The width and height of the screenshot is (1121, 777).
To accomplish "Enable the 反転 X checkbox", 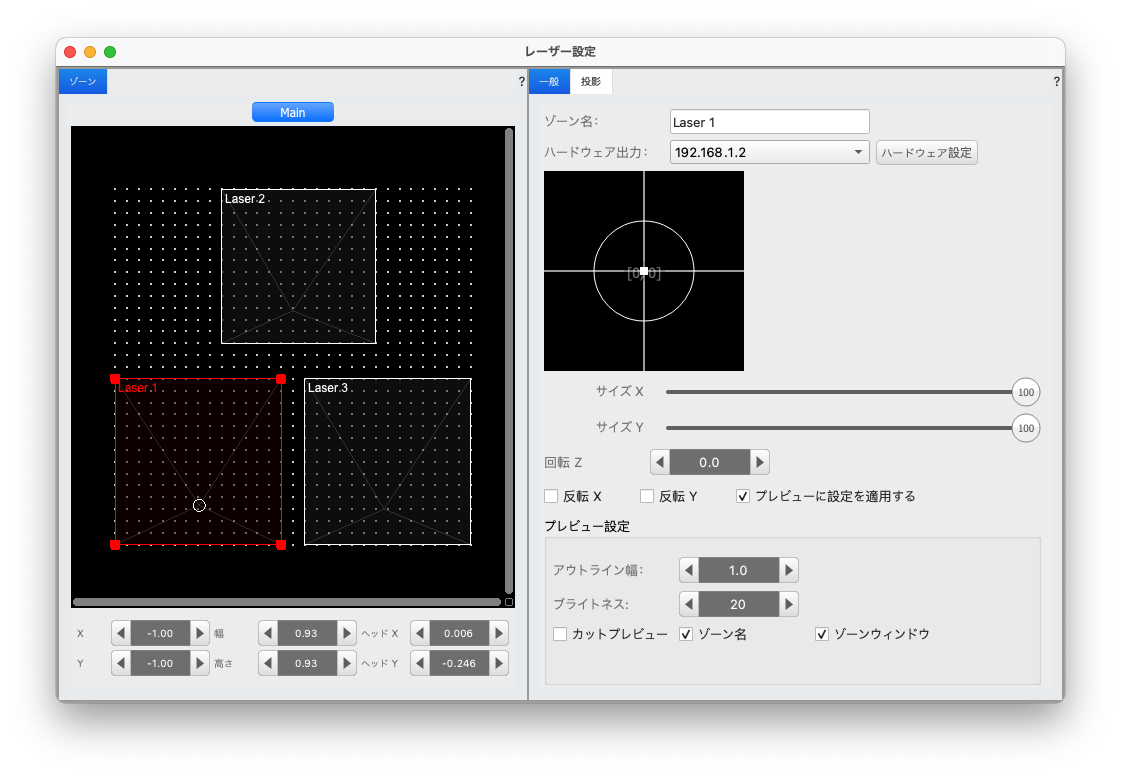I will [x=550, y=495].
